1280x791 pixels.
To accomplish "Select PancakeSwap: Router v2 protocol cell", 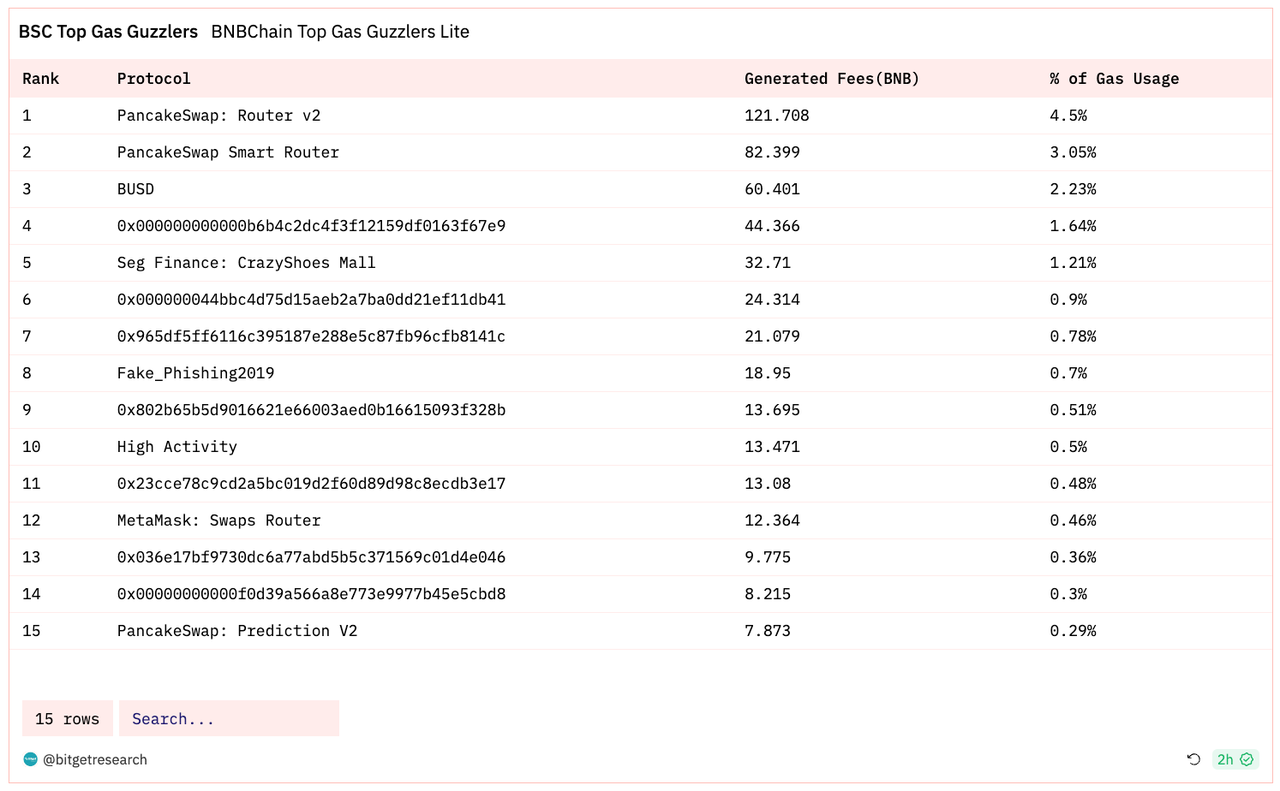I will 219,115.
